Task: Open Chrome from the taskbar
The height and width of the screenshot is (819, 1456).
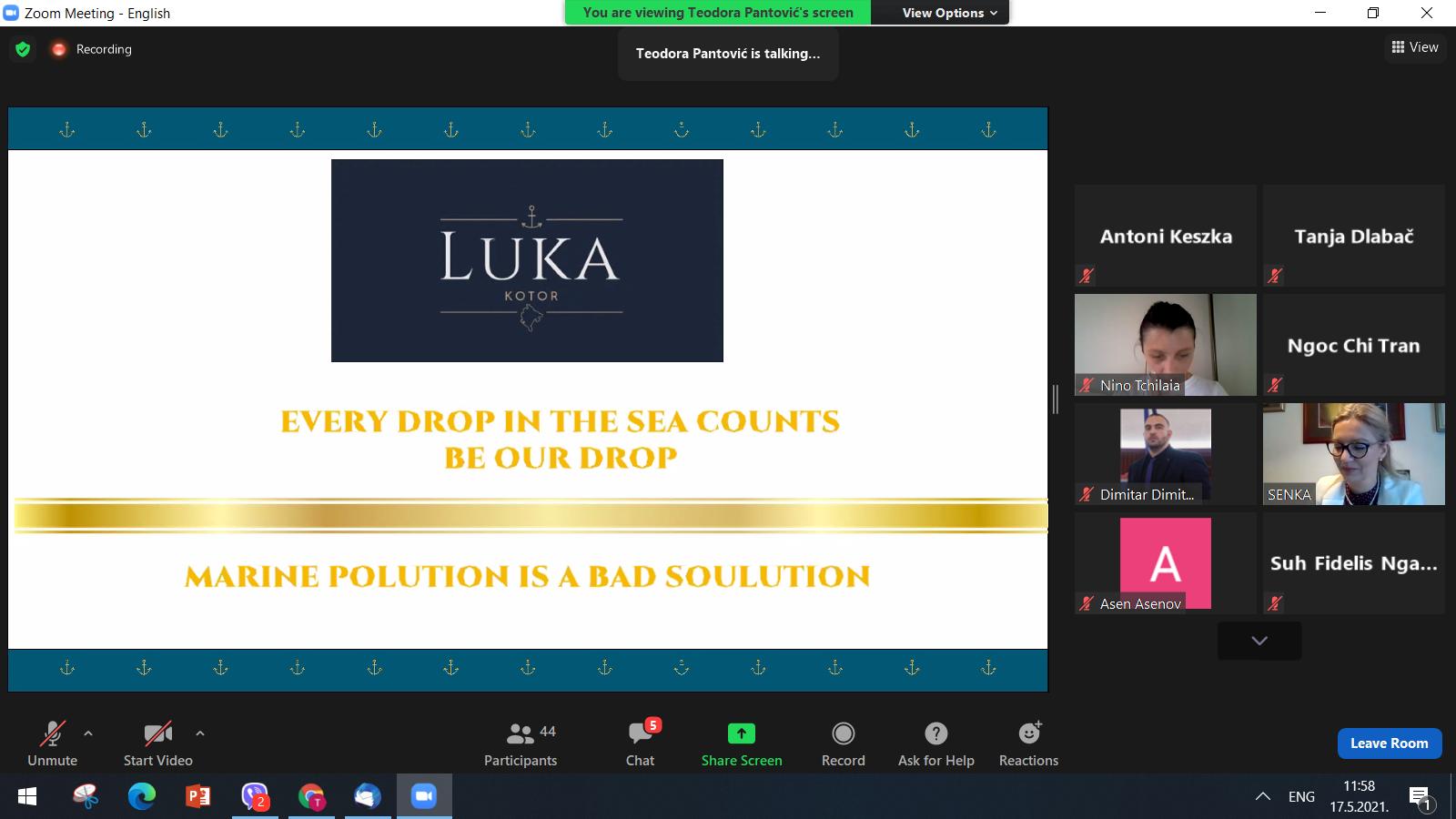Action: (311, 797)
